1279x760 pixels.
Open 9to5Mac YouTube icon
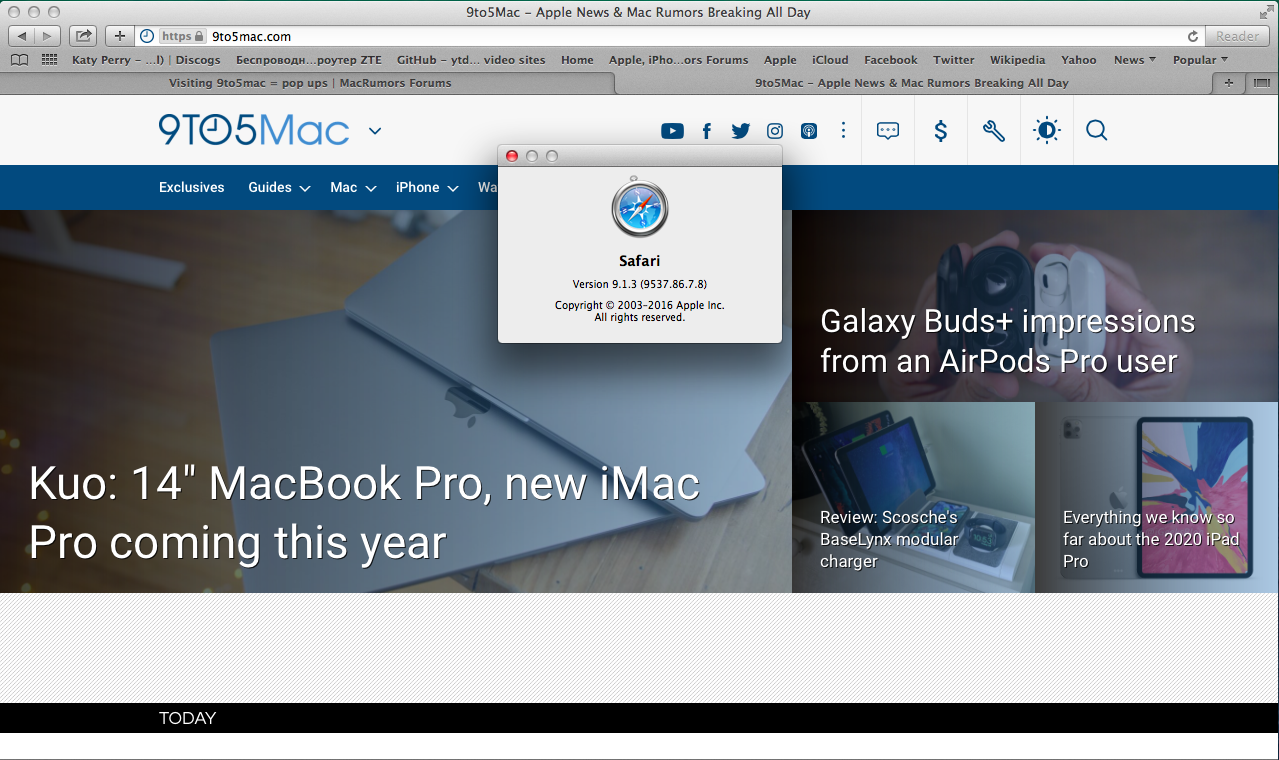[x=672, y=131]
